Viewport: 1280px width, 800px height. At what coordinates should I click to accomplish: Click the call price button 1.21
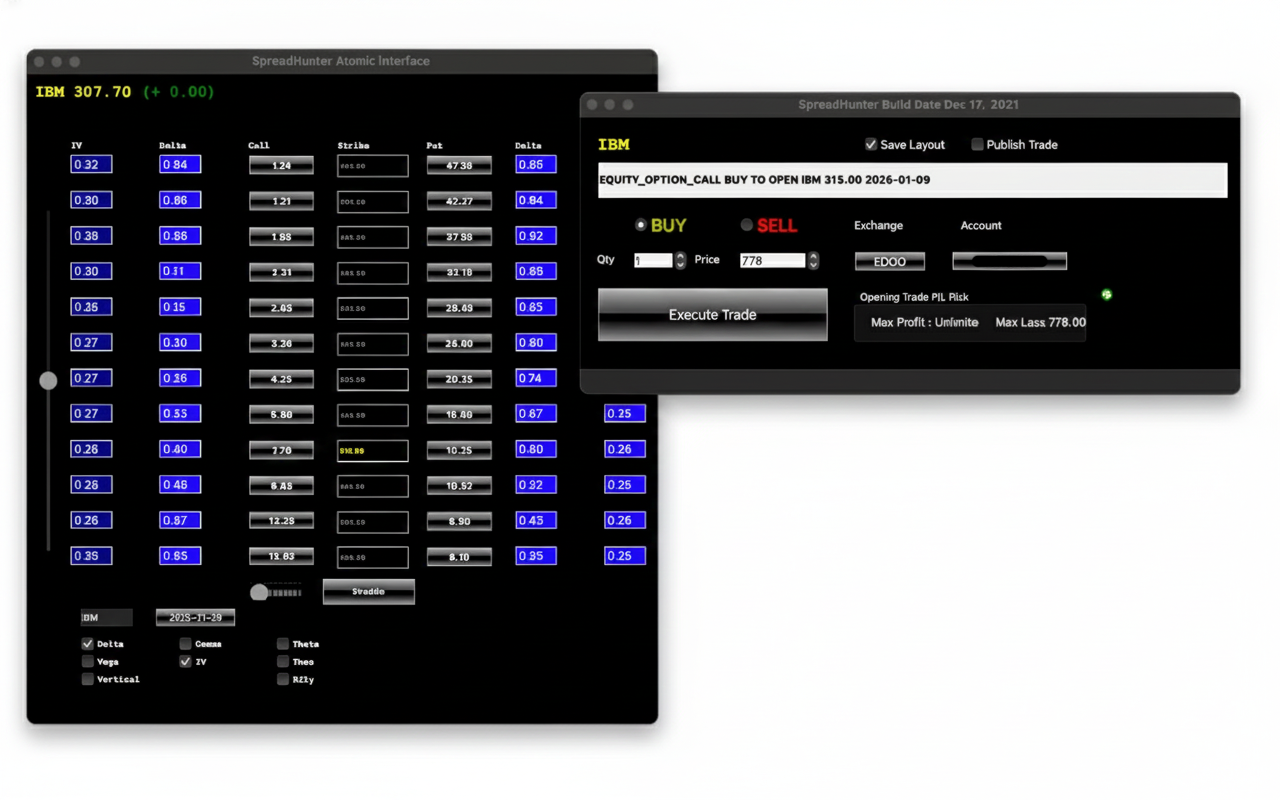click(x=281, y=201)
